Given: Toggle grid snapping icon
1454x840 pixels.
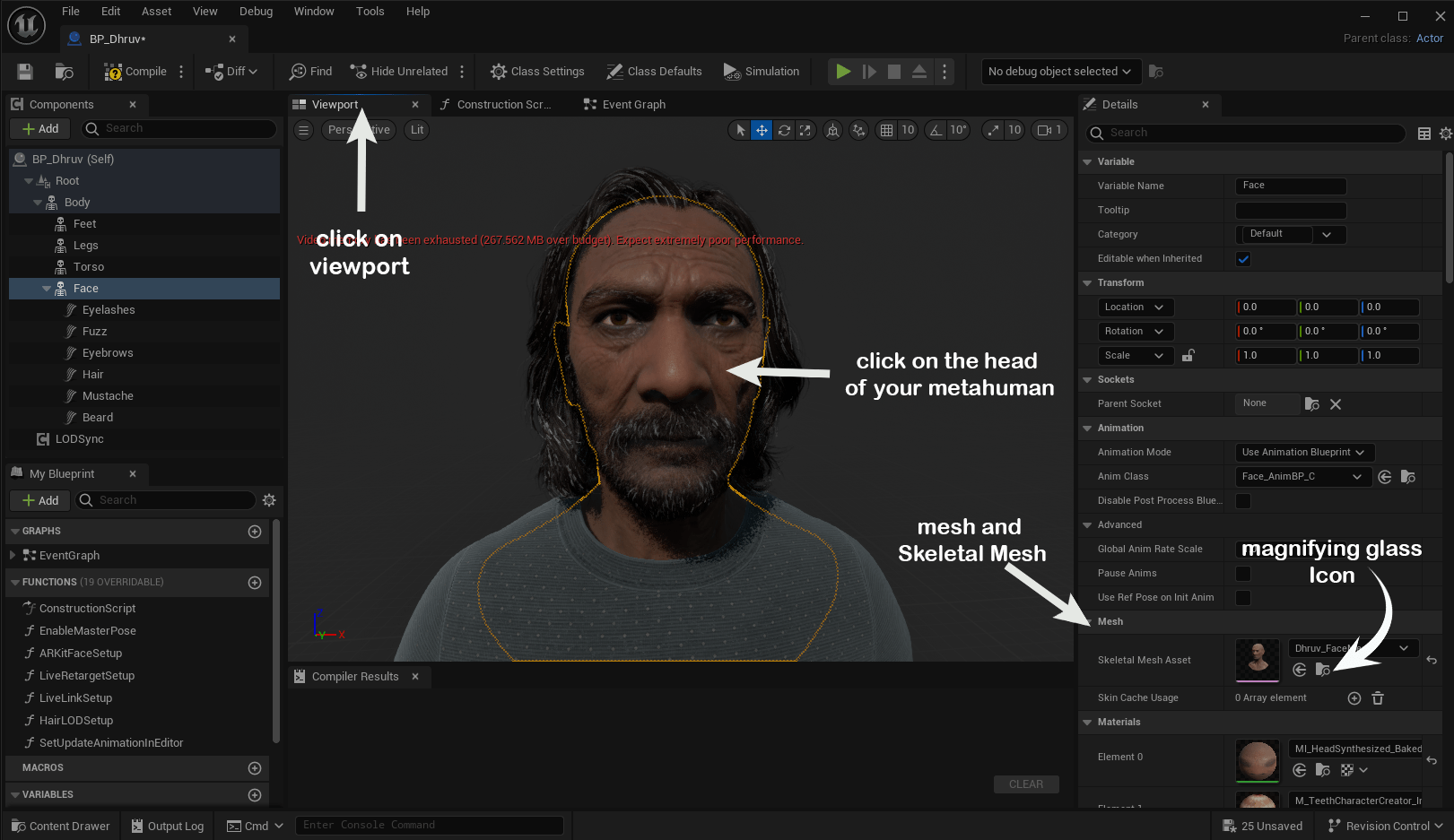Looking at the screenshot, I should (886, 131).
